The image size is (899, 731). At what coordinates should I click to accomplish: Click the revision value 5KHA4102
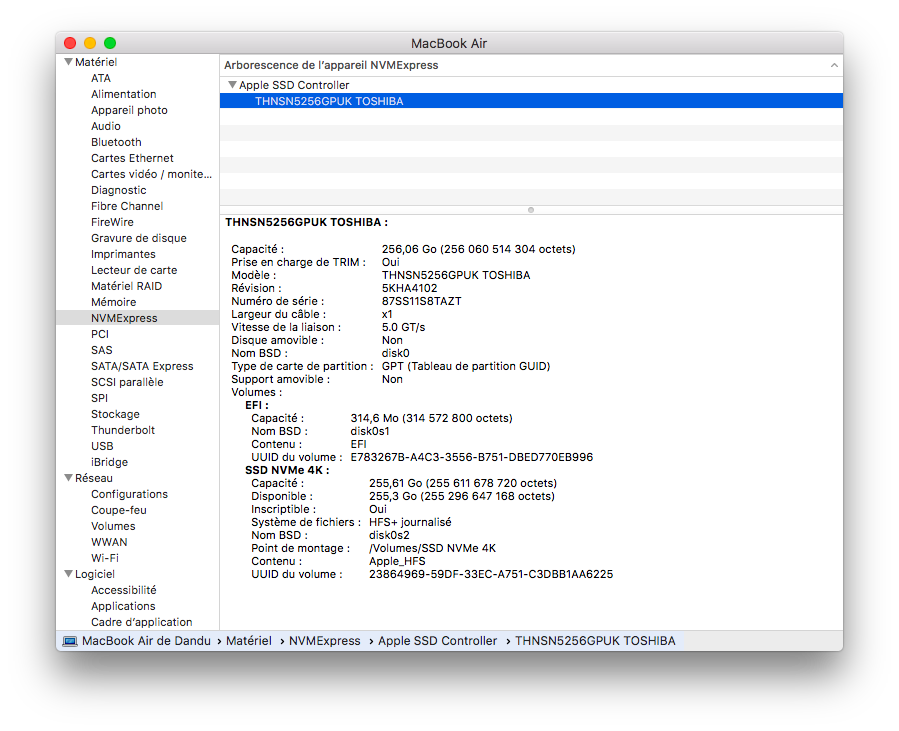pyautogui.click(x=409, y=288)
